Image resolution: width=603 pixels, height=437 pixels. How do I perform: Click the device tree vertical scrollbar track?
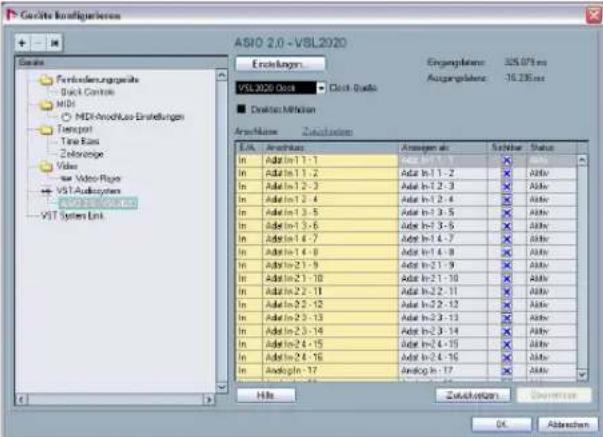[222, 231]
